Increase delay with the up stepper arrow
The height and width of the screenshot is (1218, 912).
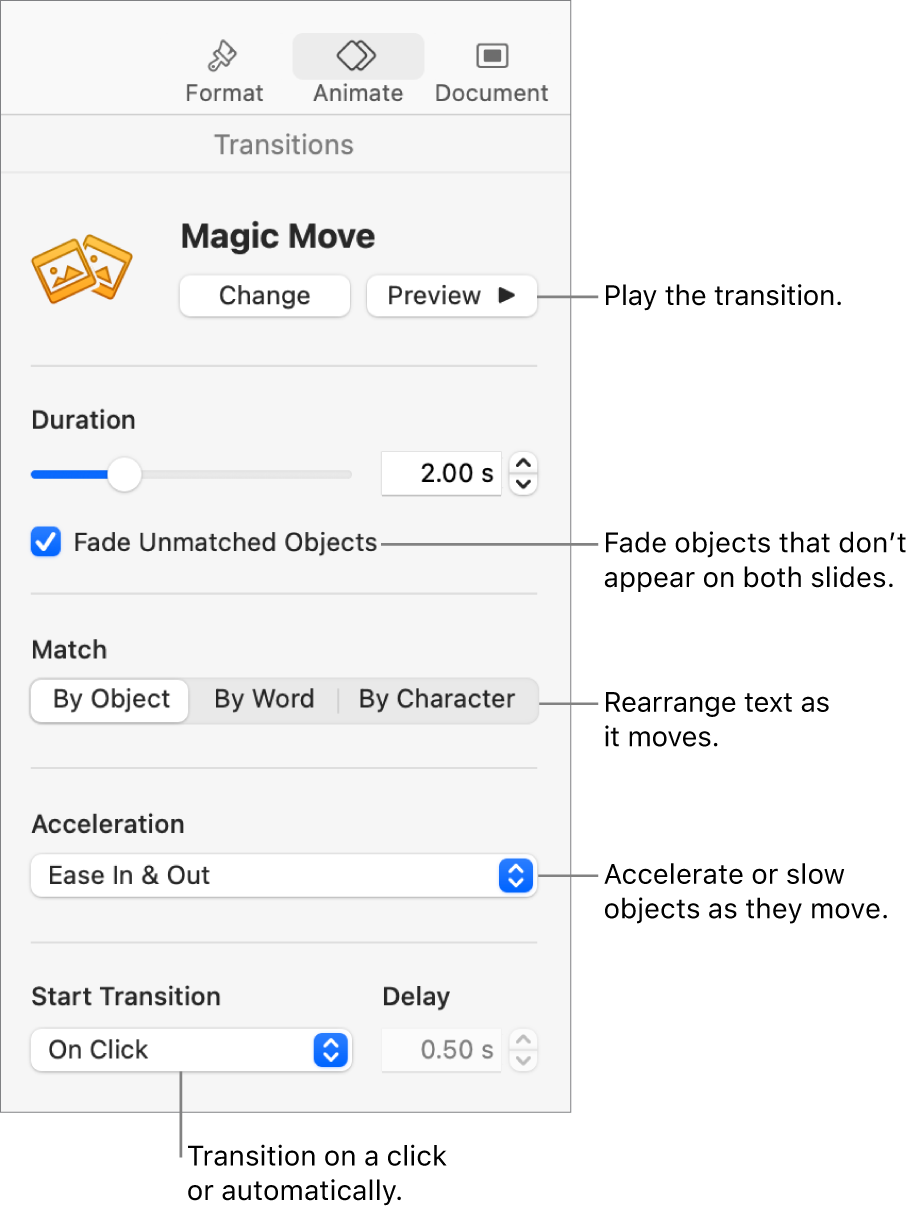pos(524,1039)
